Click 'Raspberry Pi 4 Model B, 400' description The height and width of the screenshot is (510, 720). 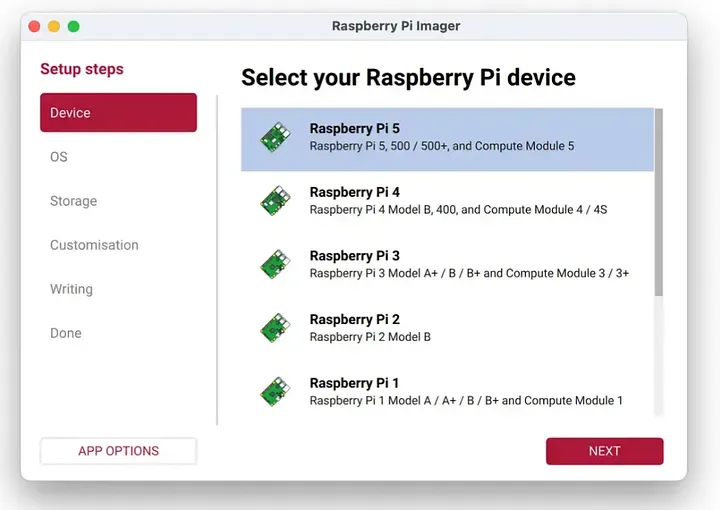tap(458, 210)
